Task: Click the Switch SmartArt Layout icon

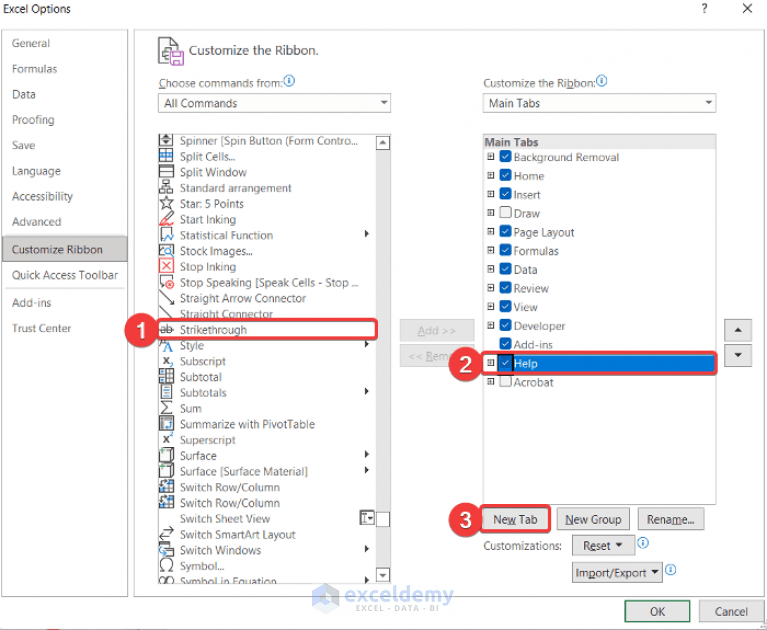Action: [x=166, y=534]
